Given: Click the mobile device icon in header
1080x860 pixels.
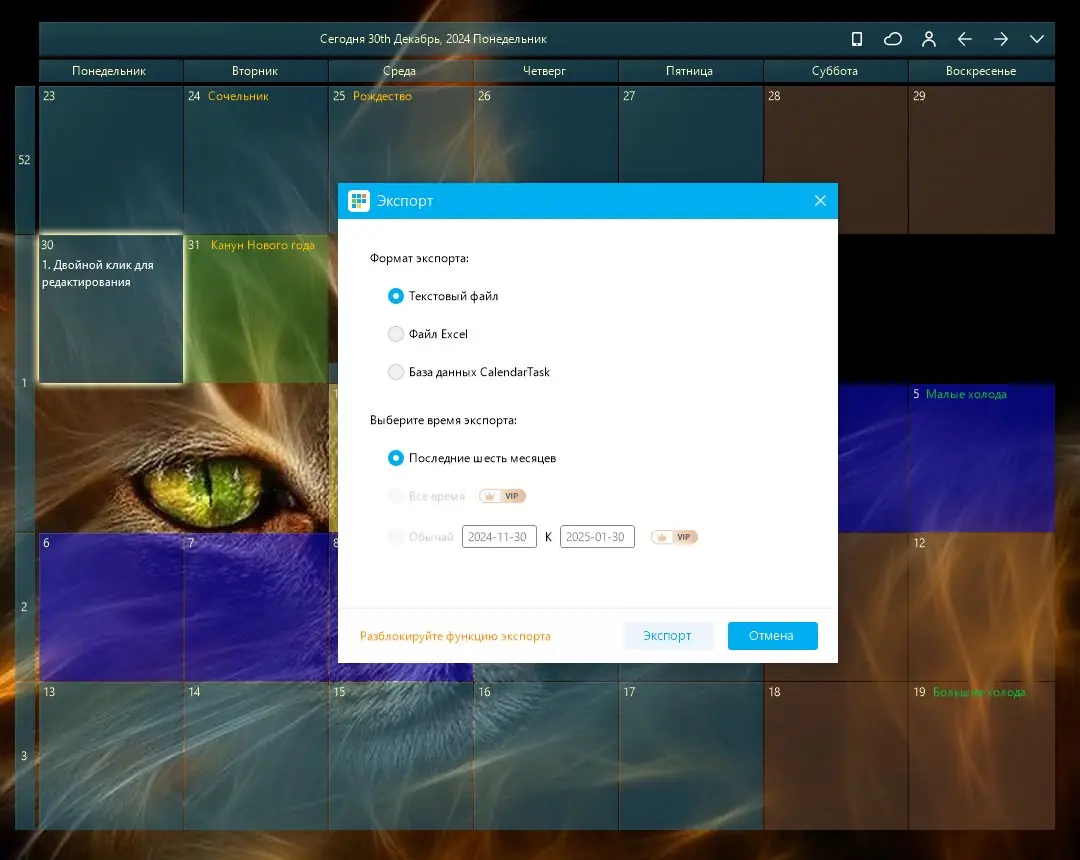Looking at the screenshot, I should (x=856, y=39).
